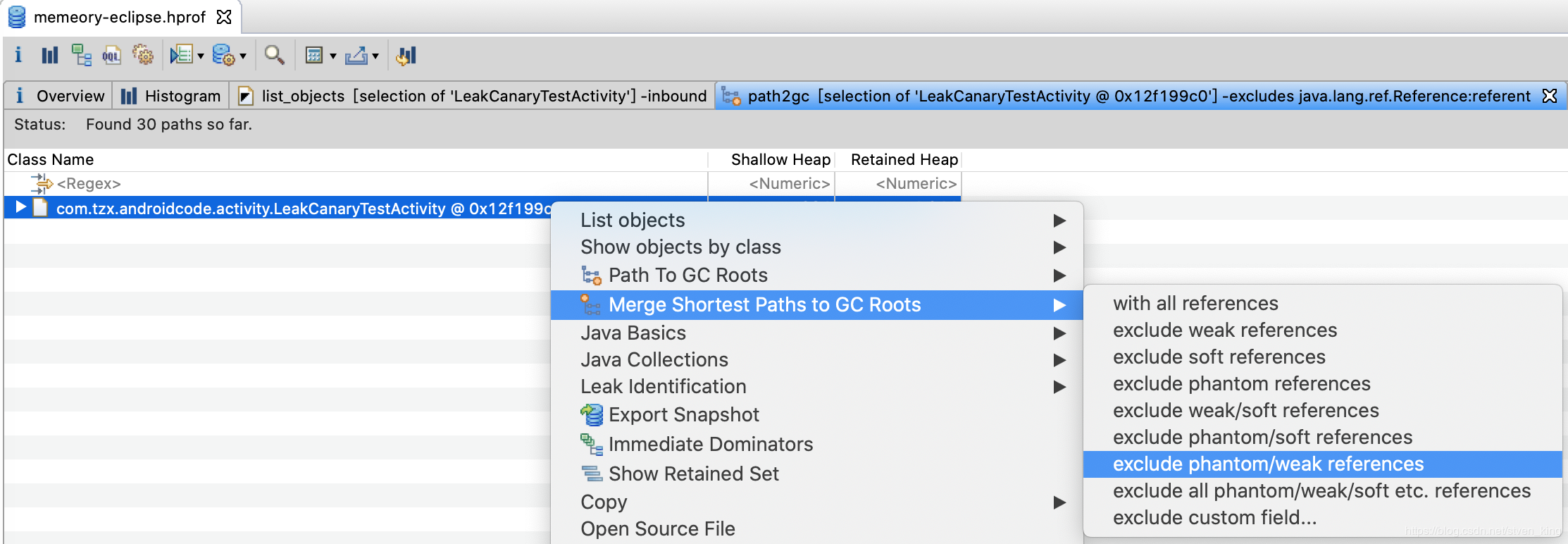Click the Thread Overview gears icon
The image size is (1568, 544).
click(143, 55)
